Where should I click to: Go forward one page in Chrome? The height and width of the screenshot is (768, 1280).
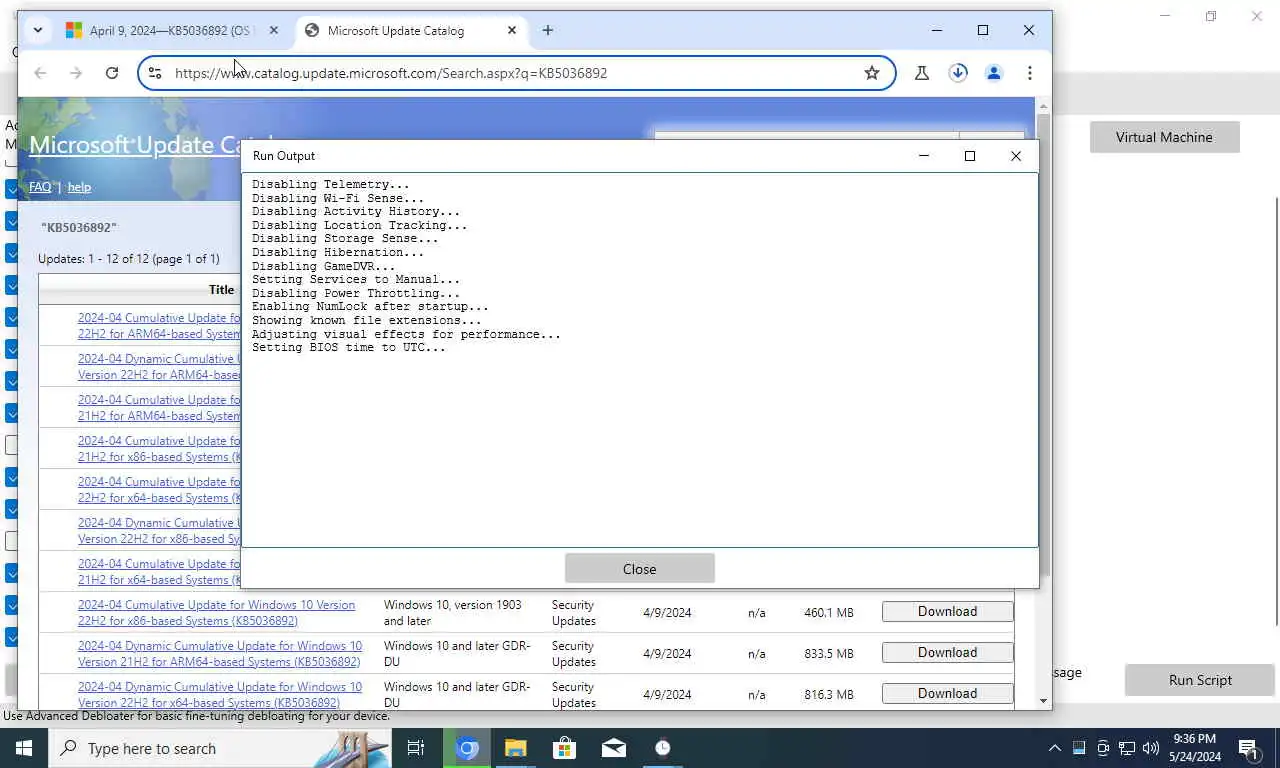76,73
